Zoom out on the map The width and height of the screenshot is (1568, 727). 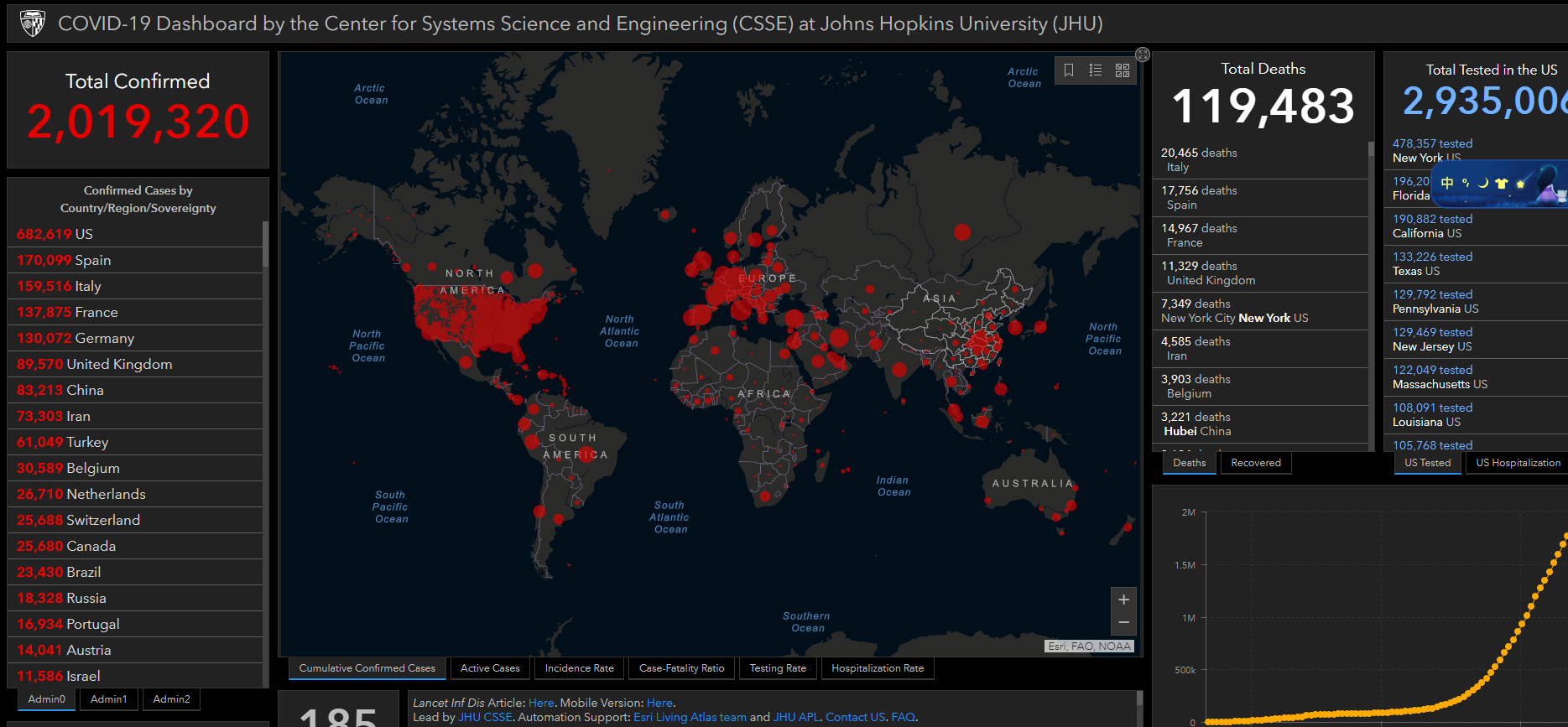tap(1123, 622)
